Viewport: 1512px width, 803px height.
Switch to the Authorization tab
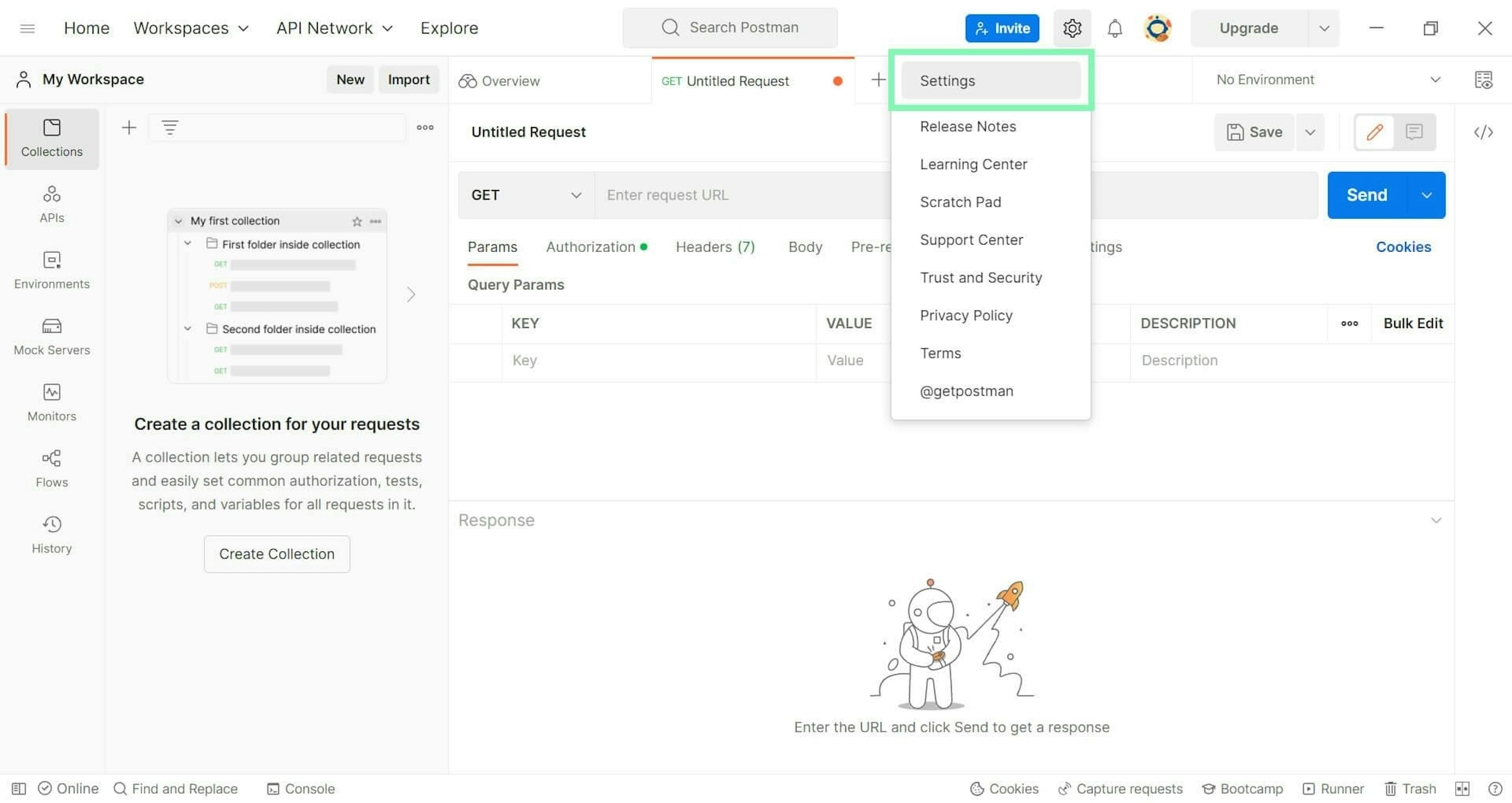coord(597,247)
